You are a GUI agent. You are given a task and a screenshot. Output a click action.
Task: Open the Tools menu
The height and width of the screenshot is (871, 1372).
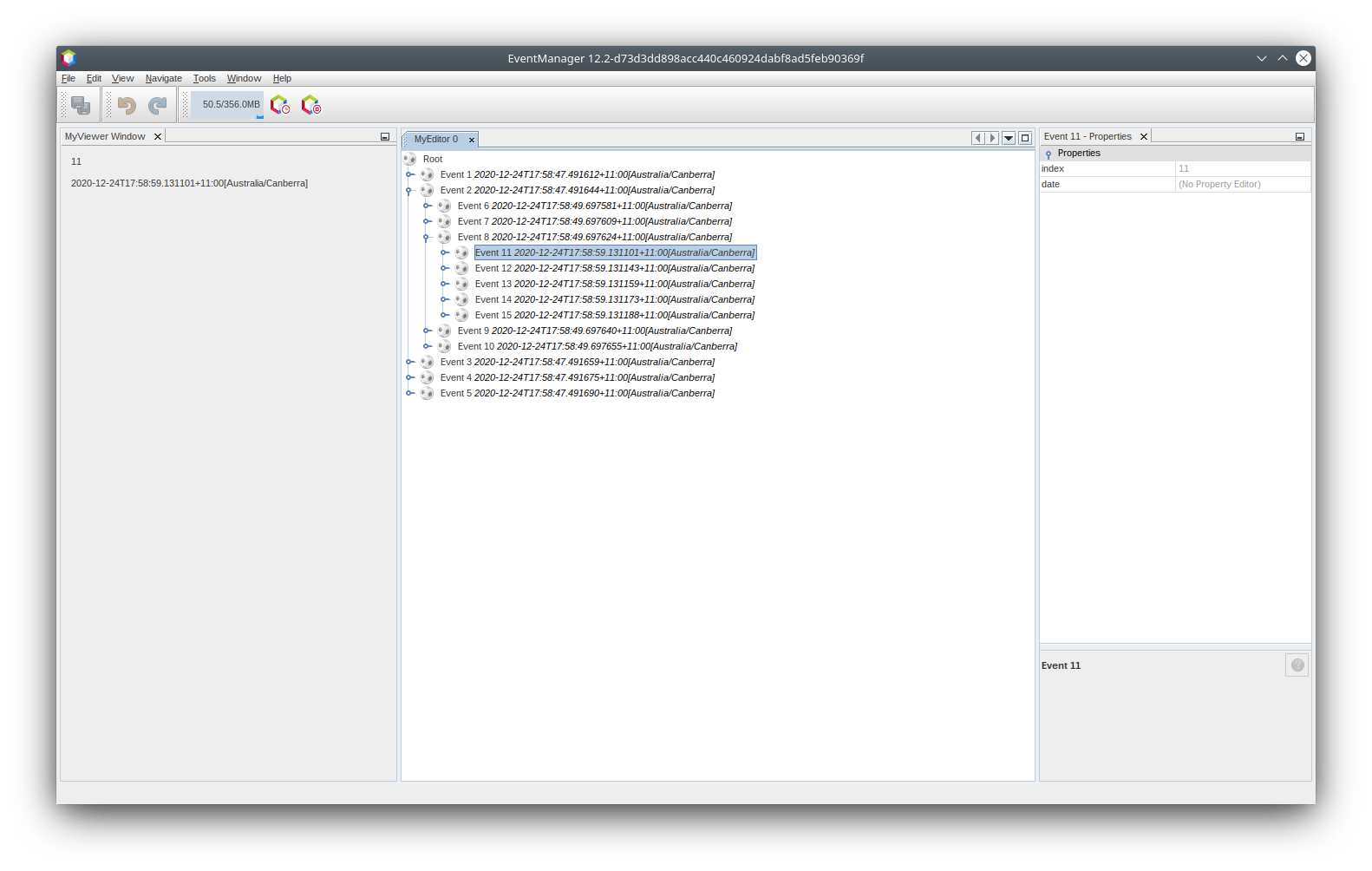click(204, 78)
